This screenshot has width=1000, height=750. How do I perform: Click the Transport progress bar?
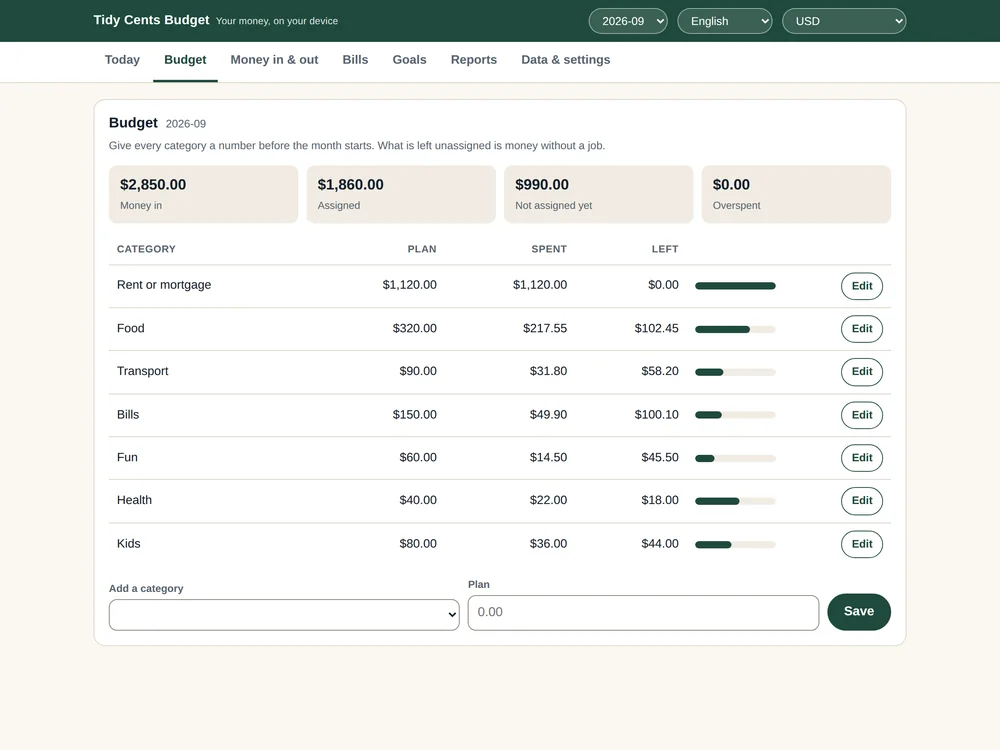coord(735,372)
